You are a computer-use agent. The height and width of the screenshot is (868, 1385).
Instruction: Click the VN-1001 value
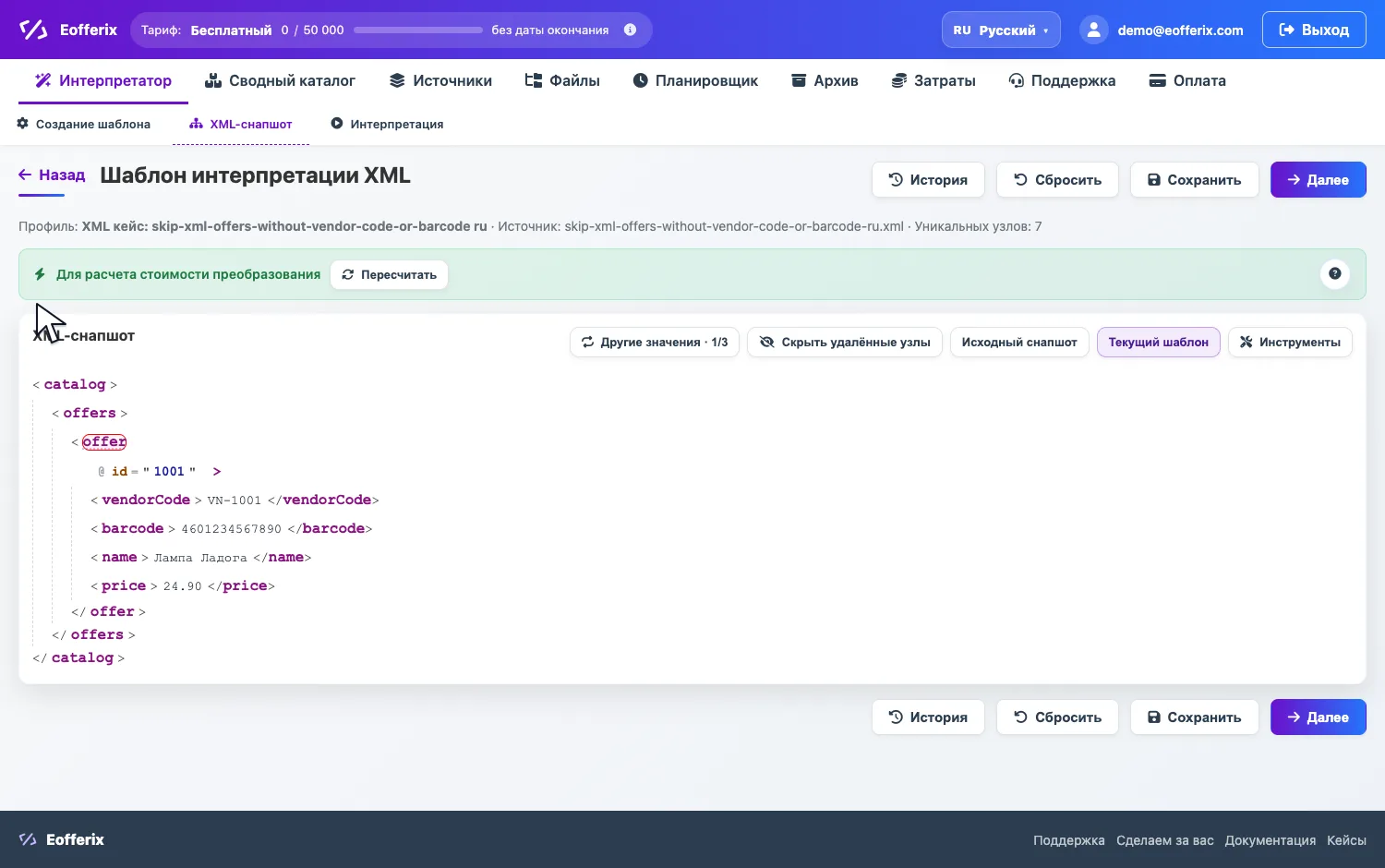point(235,500)
